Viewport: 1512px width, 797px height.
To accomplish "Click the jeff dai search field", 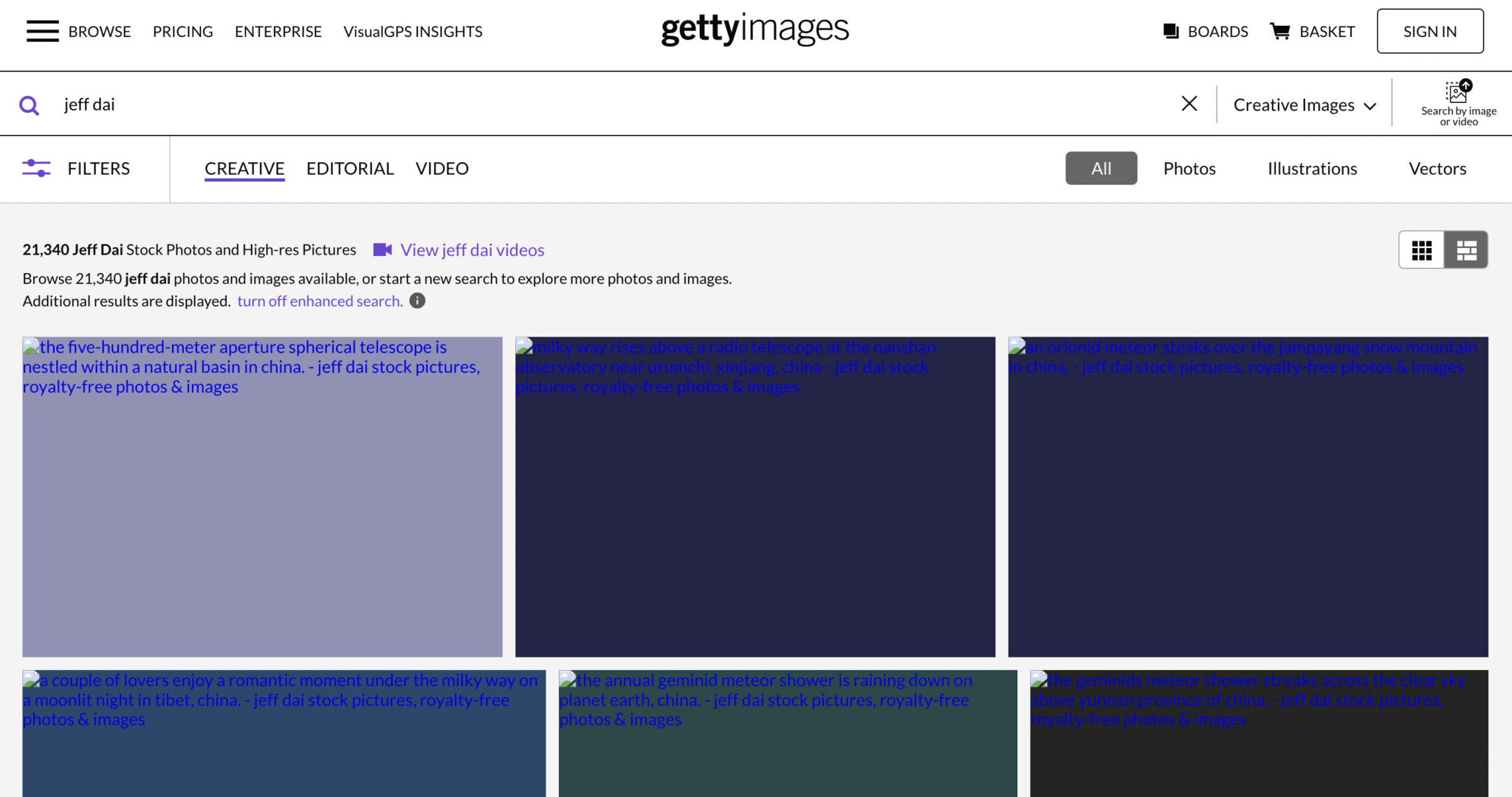I will click(613, 104).
